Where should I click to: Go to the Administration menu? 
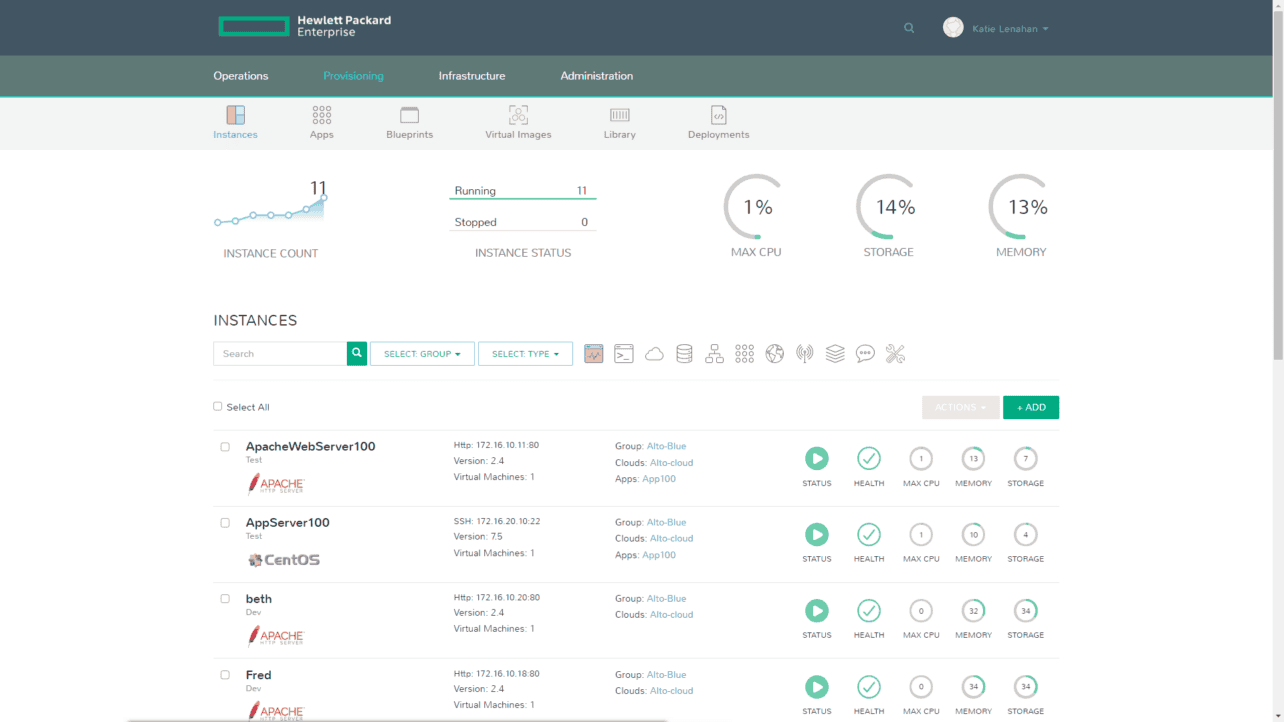coord(597,76)
